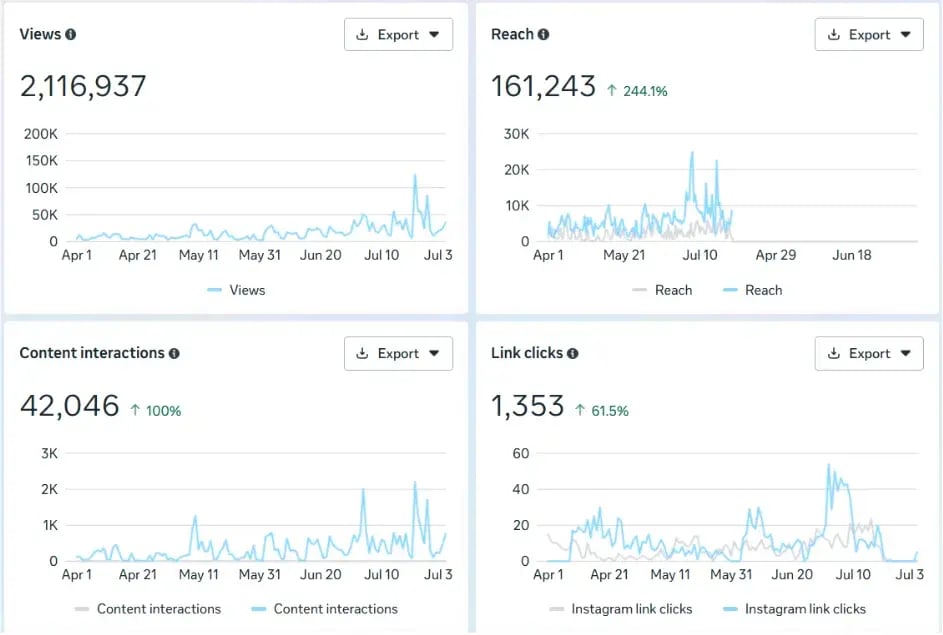Click download icon in Reach Export button

834,34
